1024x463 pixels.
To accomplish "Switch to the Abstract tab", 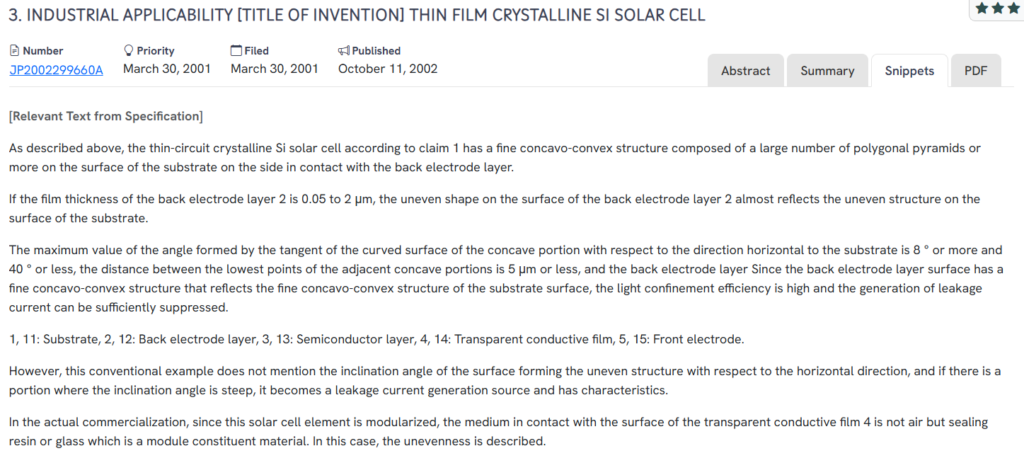I will (x=745, y=71).
